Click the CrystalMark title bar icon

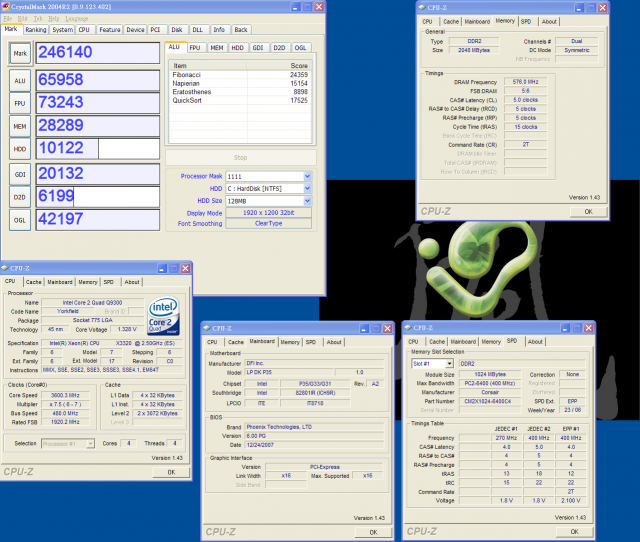[x=6, y=7]
